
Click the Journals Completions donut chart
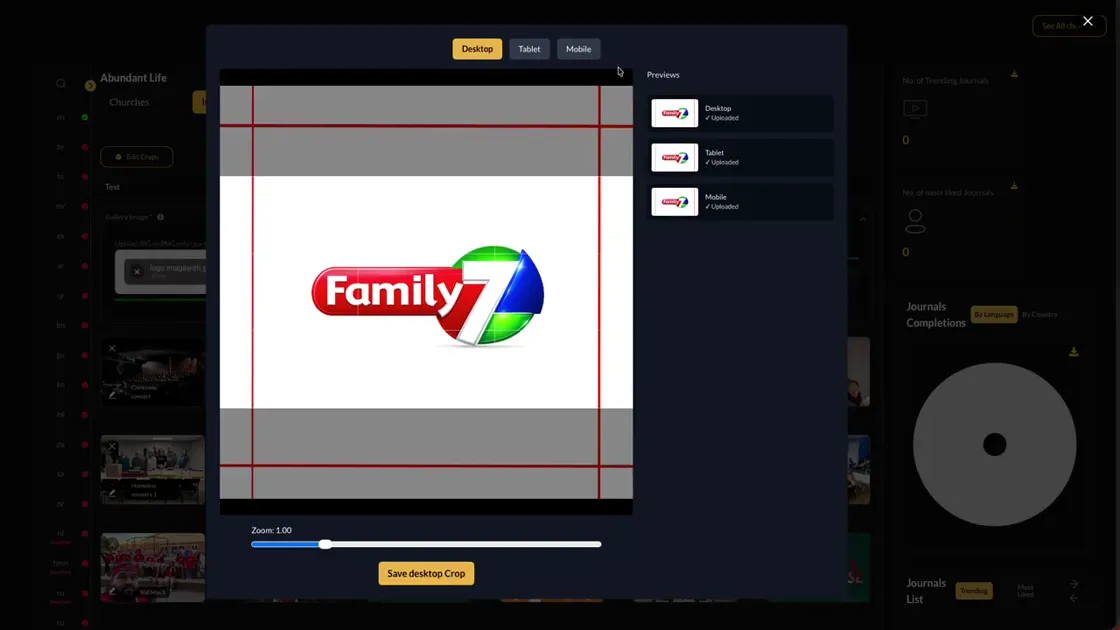point(994,444)
